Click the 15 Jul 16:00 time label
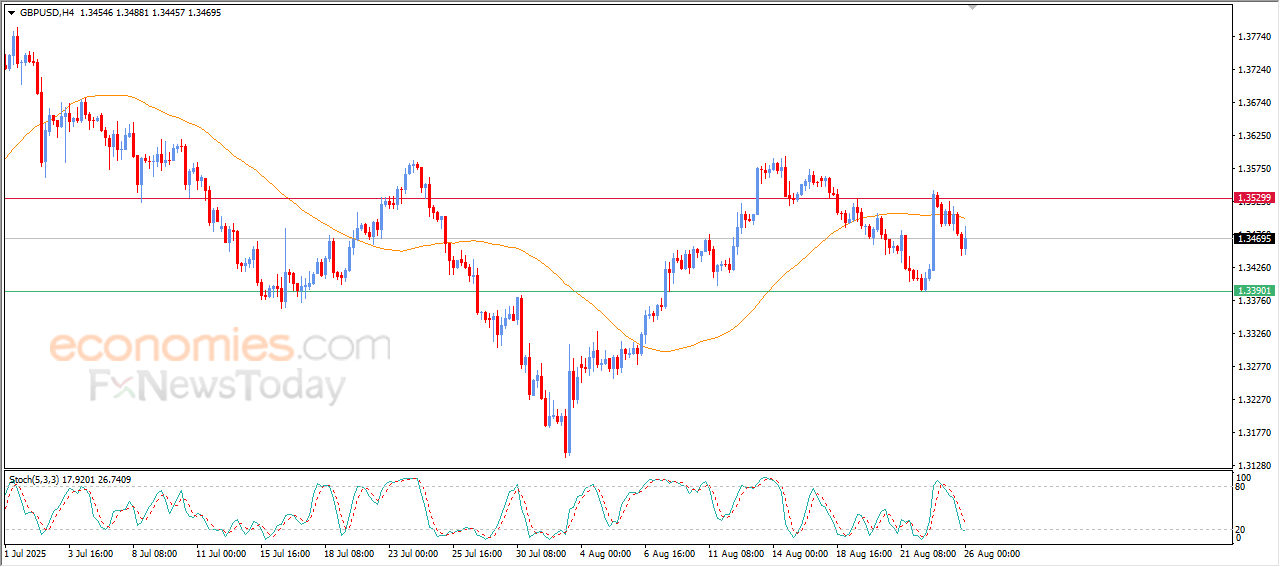Image resolution: width=1280 pixels, height=567 pixels. 284,553
